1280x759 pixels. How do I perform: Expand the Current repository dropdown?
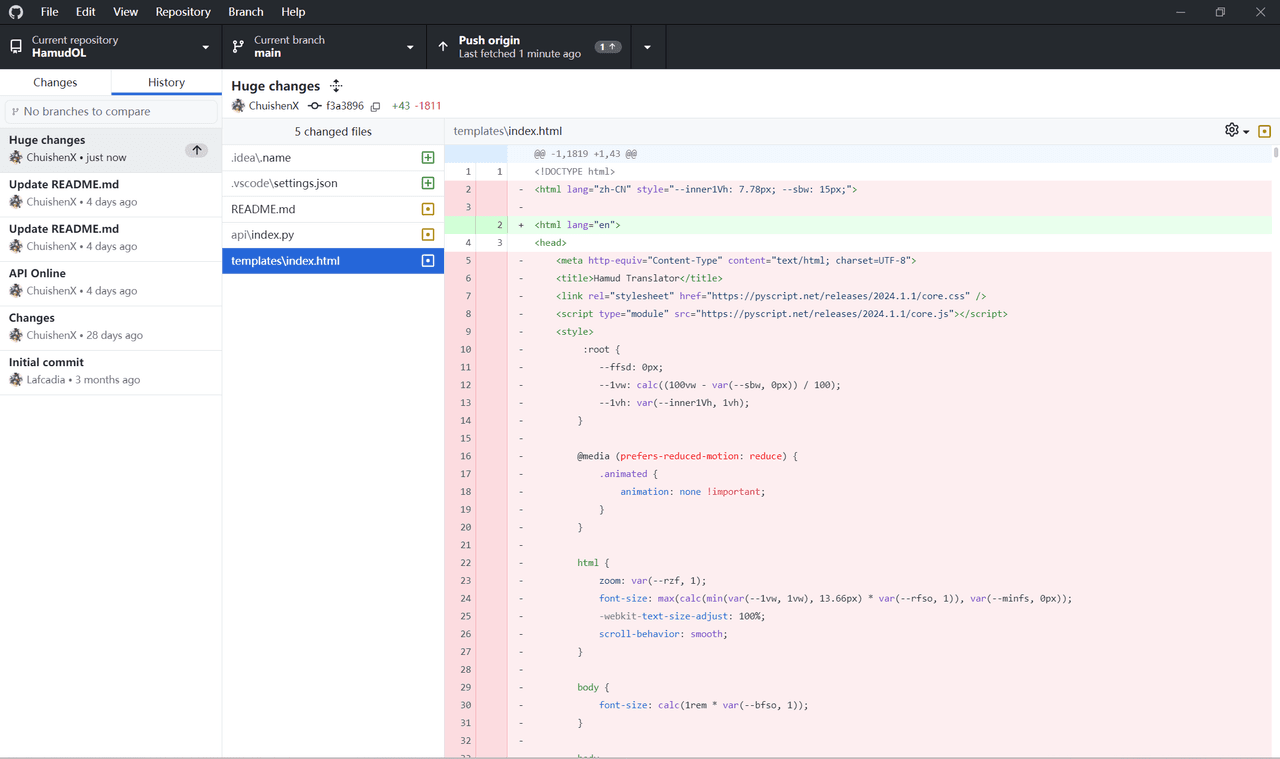pos(110,47)
